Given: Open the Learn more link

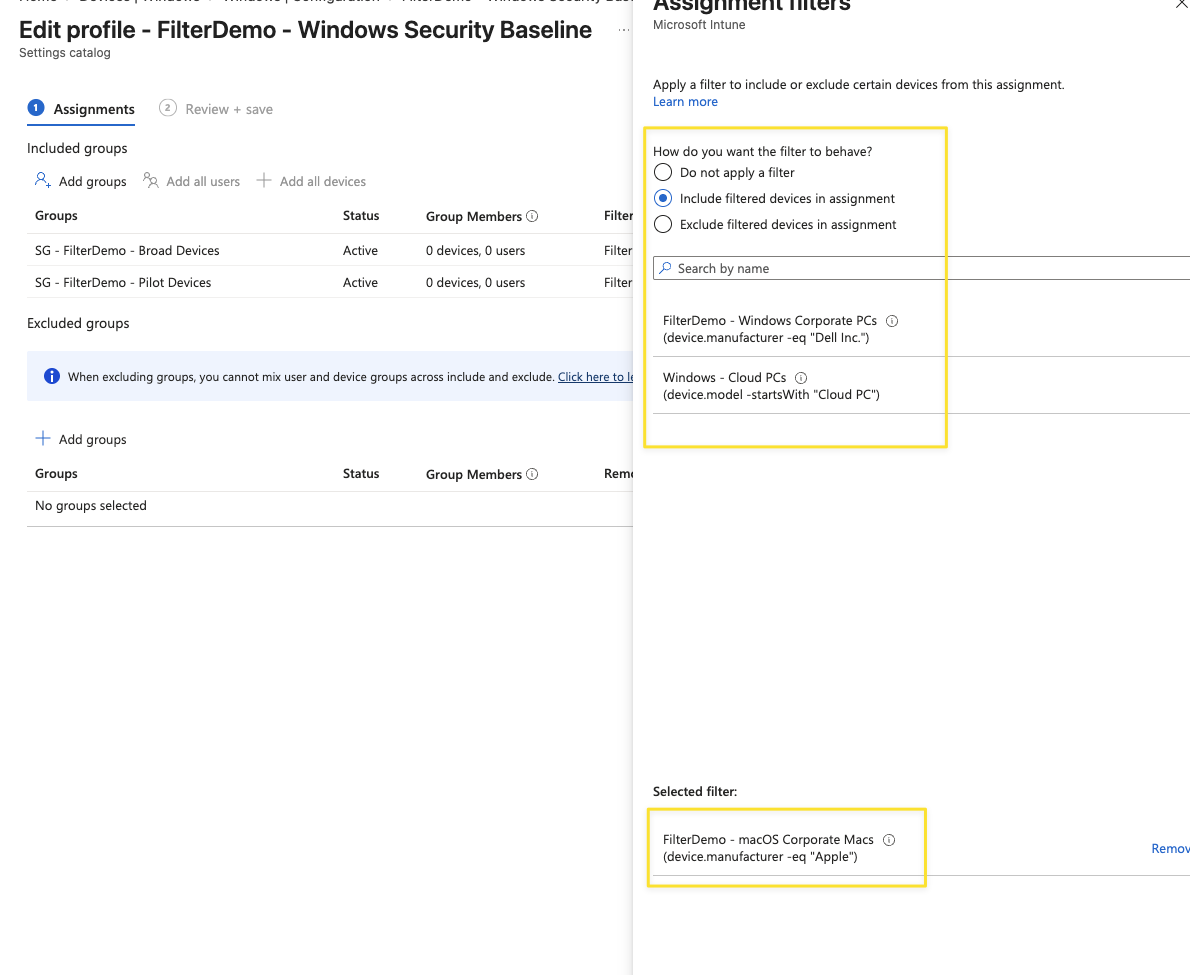Looking at the screenshot, I should tap(685, 102).
